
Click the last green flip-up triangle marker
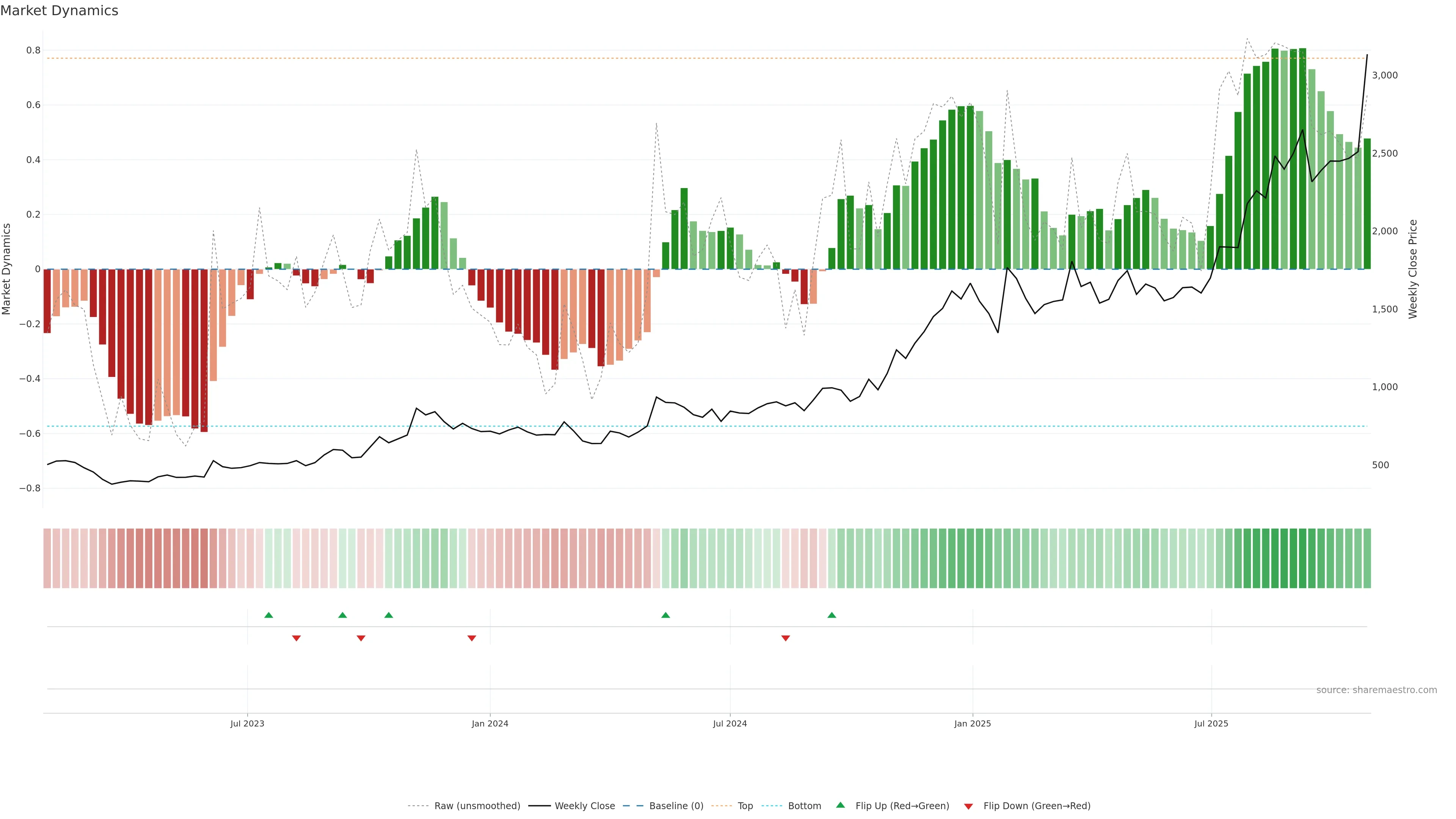(x=832, y=615)
